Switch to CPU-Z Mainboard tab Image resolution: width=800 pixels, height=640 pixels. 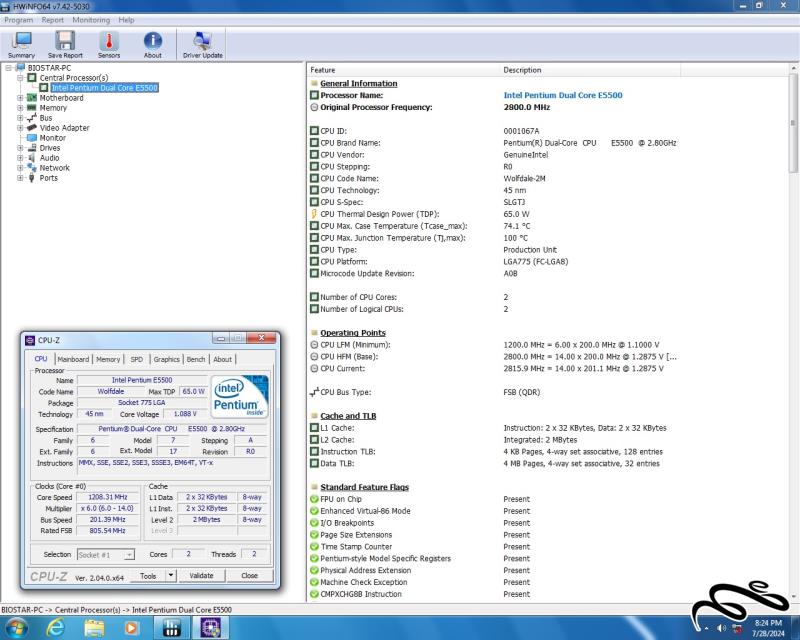click(x=73, y=359)
